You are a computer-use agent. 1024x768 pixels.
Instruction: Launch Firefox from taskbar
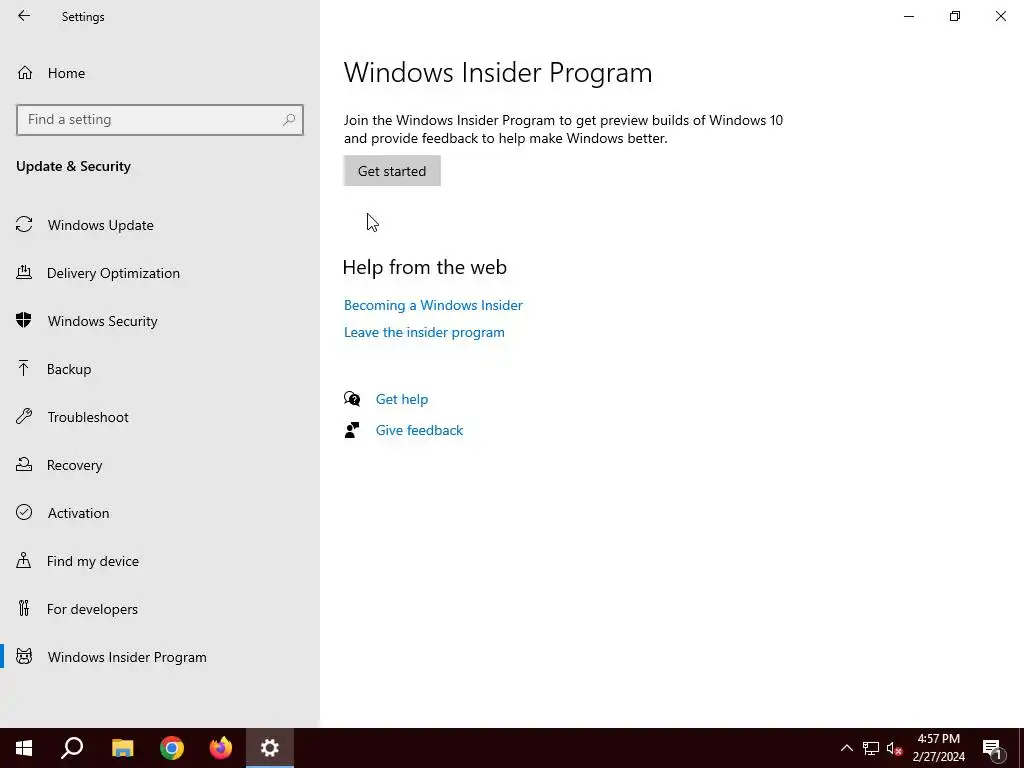(x=221, y=748)
